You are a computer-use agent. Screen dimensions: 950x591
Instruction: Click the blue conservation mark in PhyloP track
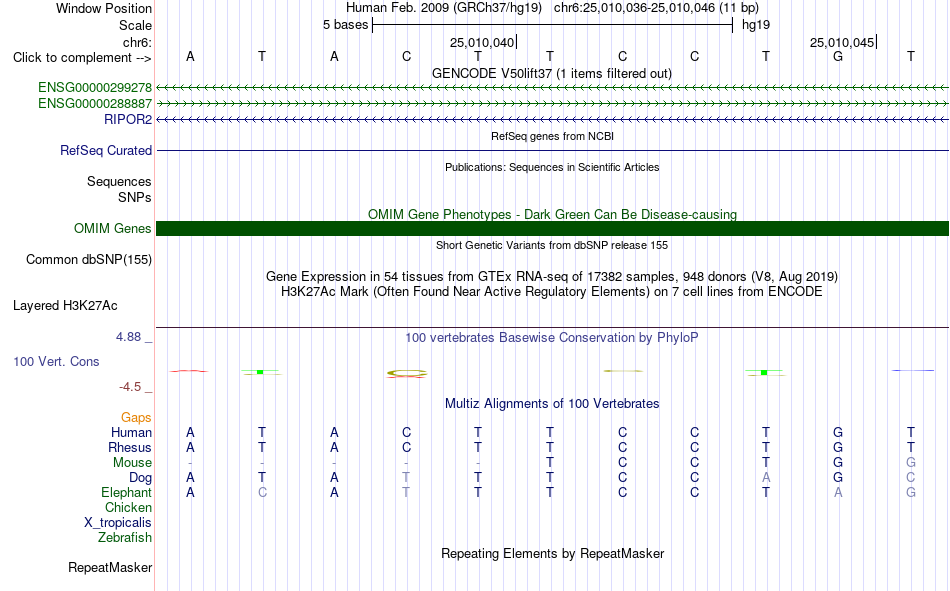click(913, 370)
